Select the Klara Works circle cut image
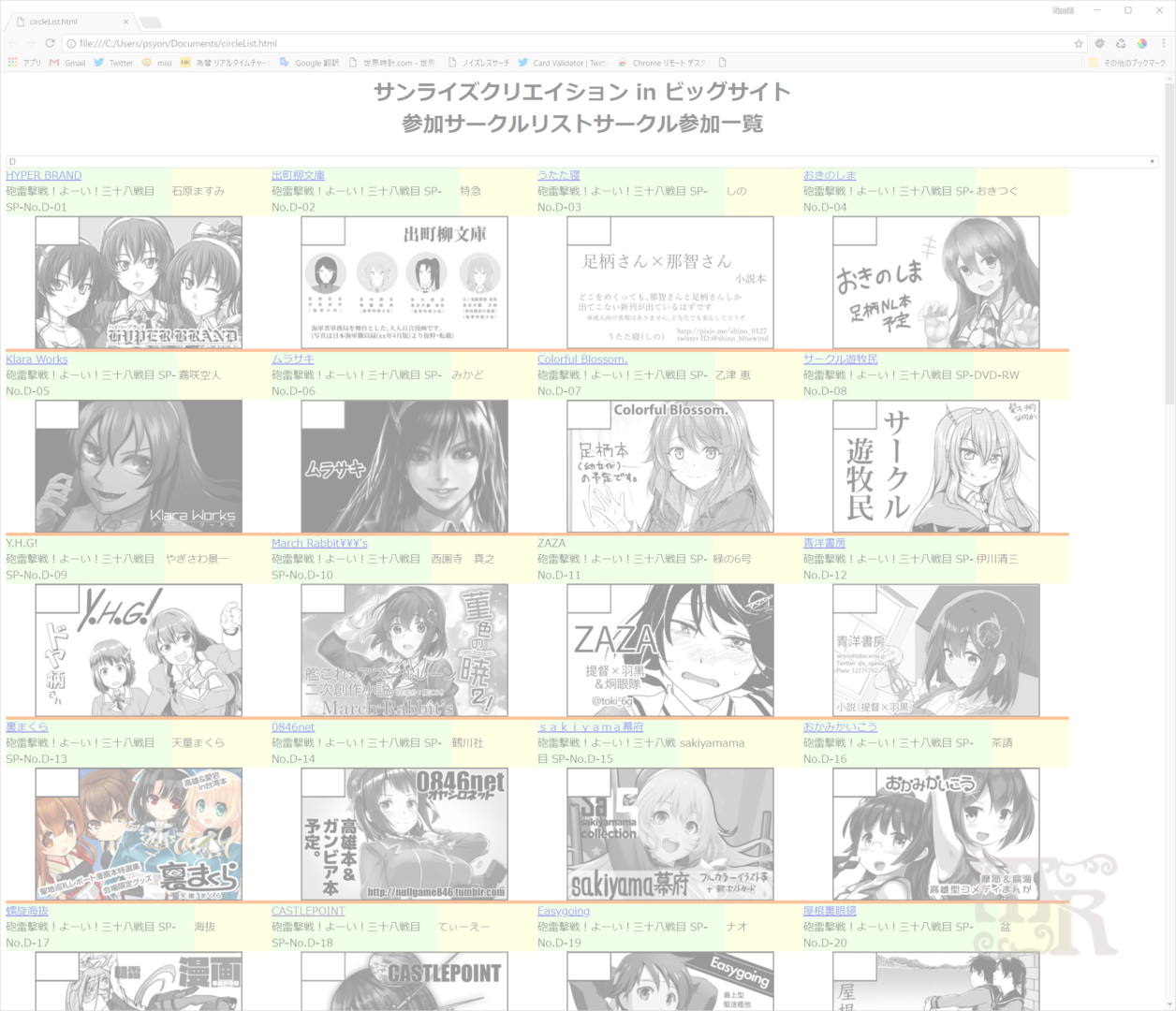This screenshot has width=1176, height=1011. click(x=139, y=466)
